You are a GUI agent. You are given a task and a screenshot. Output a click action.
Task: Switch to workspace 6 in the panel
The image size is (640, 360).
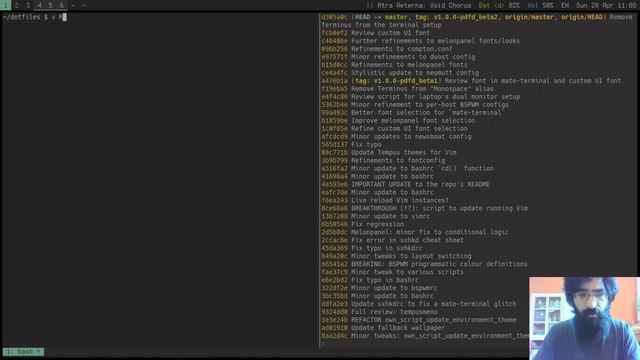coord(62,5)
